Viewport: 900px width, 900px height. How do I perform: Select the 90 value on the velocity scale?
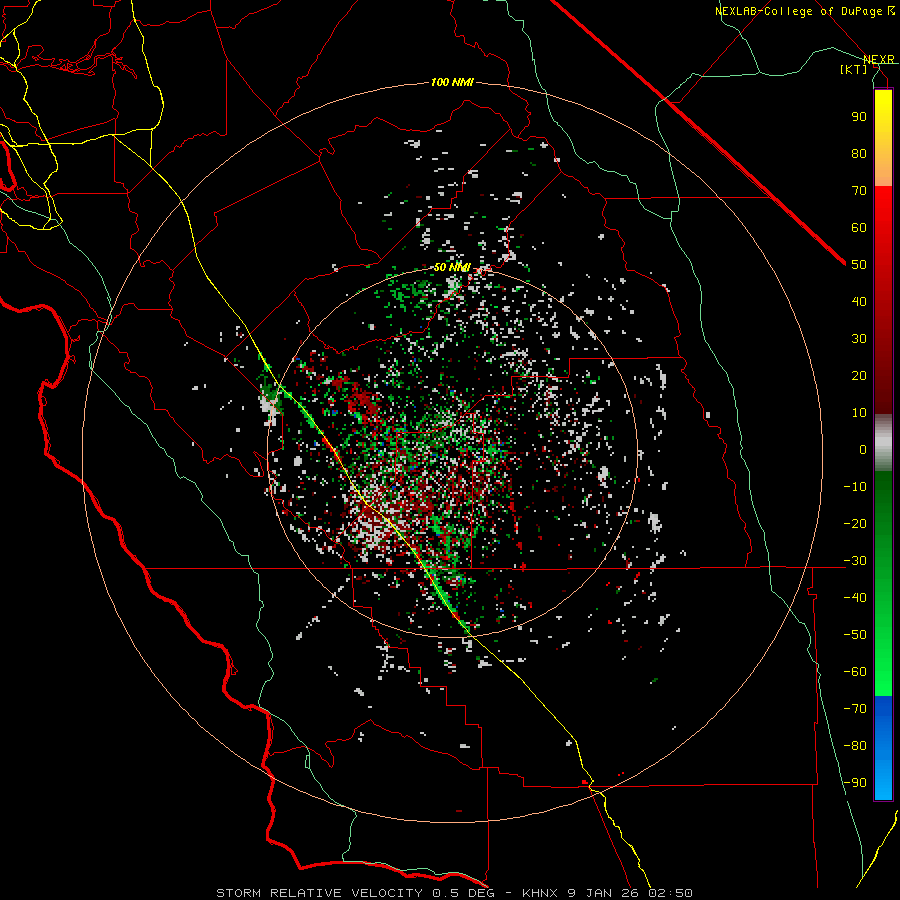point(859,117)
